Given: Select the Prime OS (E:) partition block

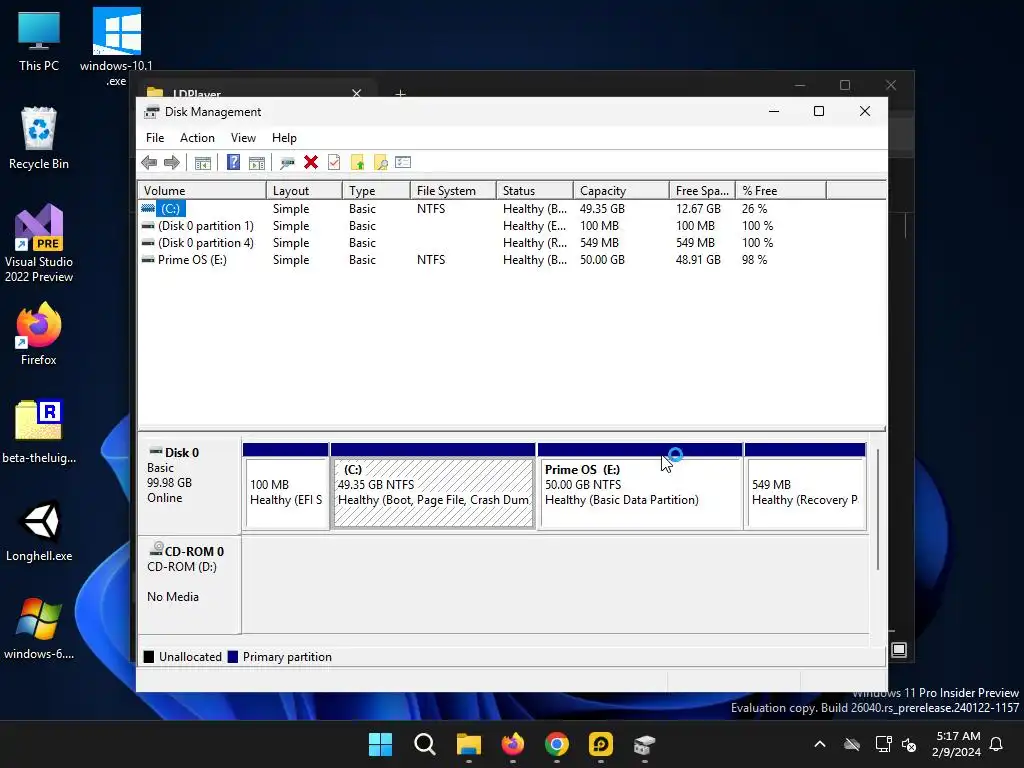Looking at the screenshot, I should click(640, 486).
